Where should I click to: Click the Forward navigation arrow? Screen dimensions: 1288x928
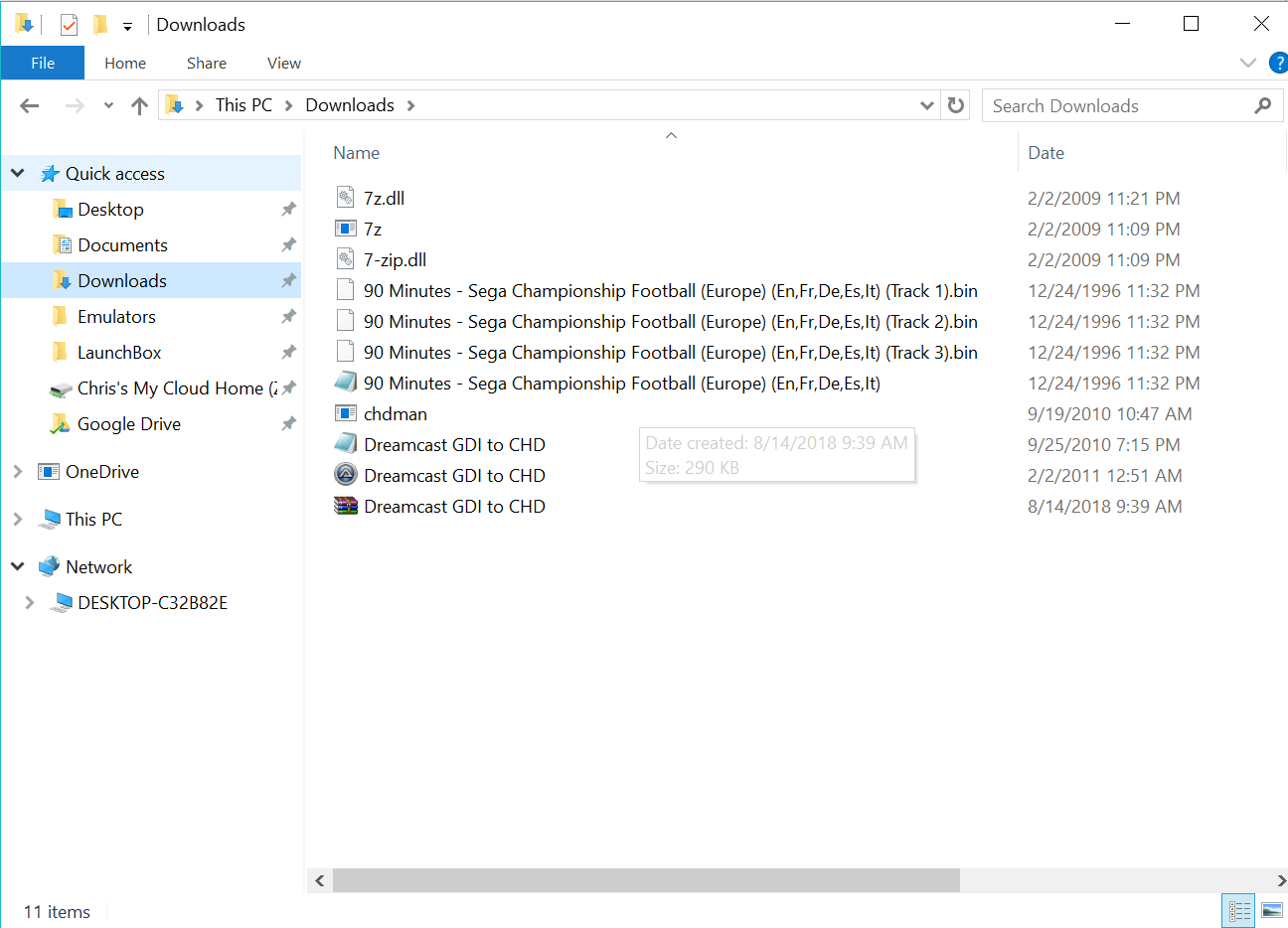(75, 105)
